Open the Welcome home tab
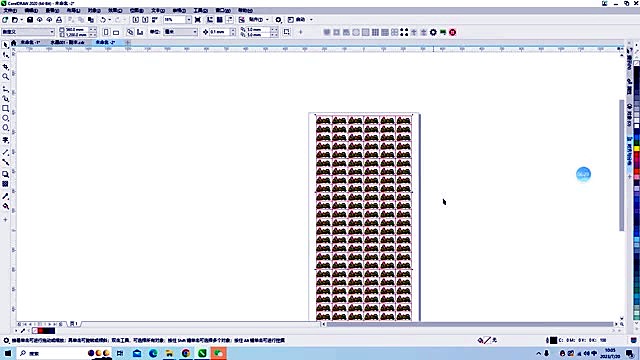Screen dimensions: 640x360 tap(14, 42)
